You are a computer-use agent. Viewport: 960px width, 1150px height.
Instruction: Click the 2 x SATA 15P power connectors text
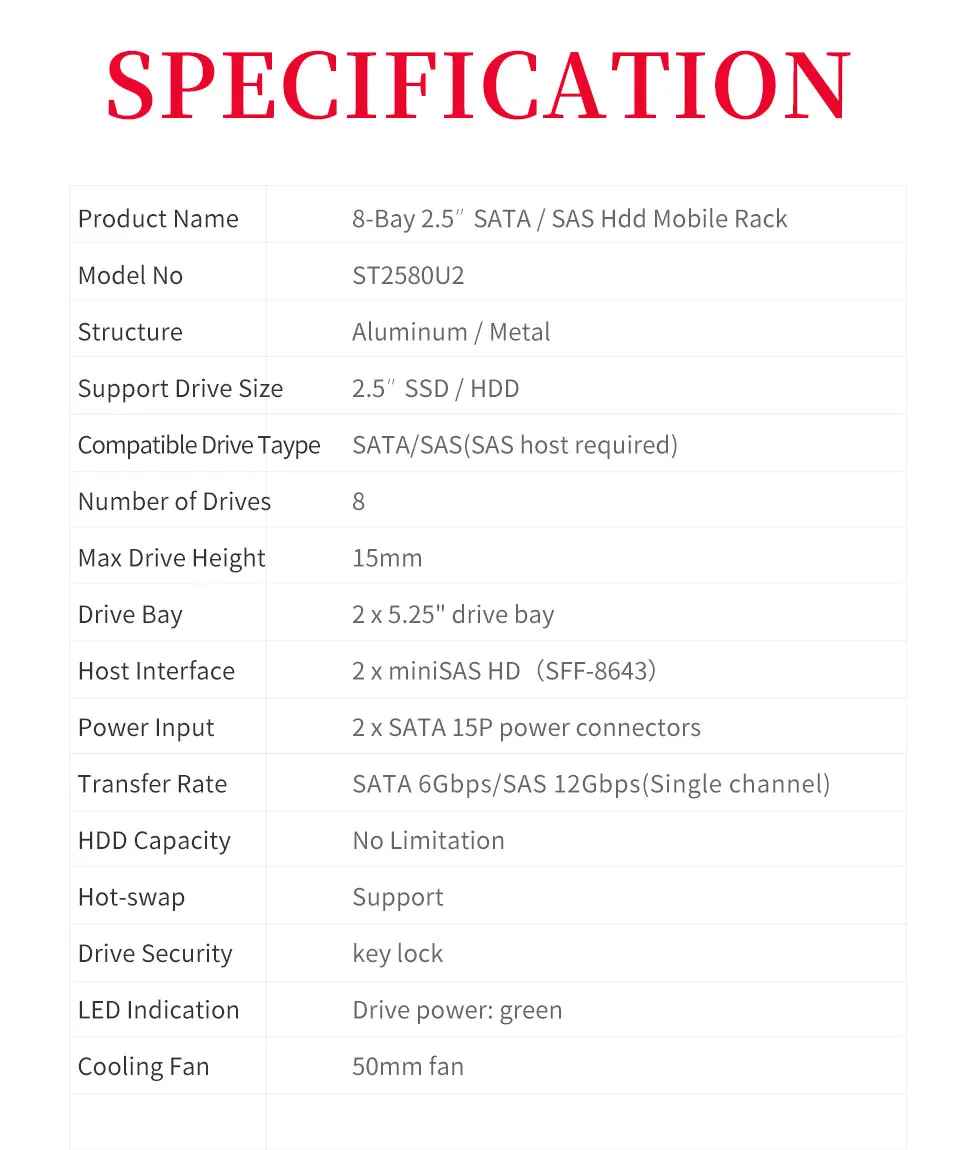[526, 727]
